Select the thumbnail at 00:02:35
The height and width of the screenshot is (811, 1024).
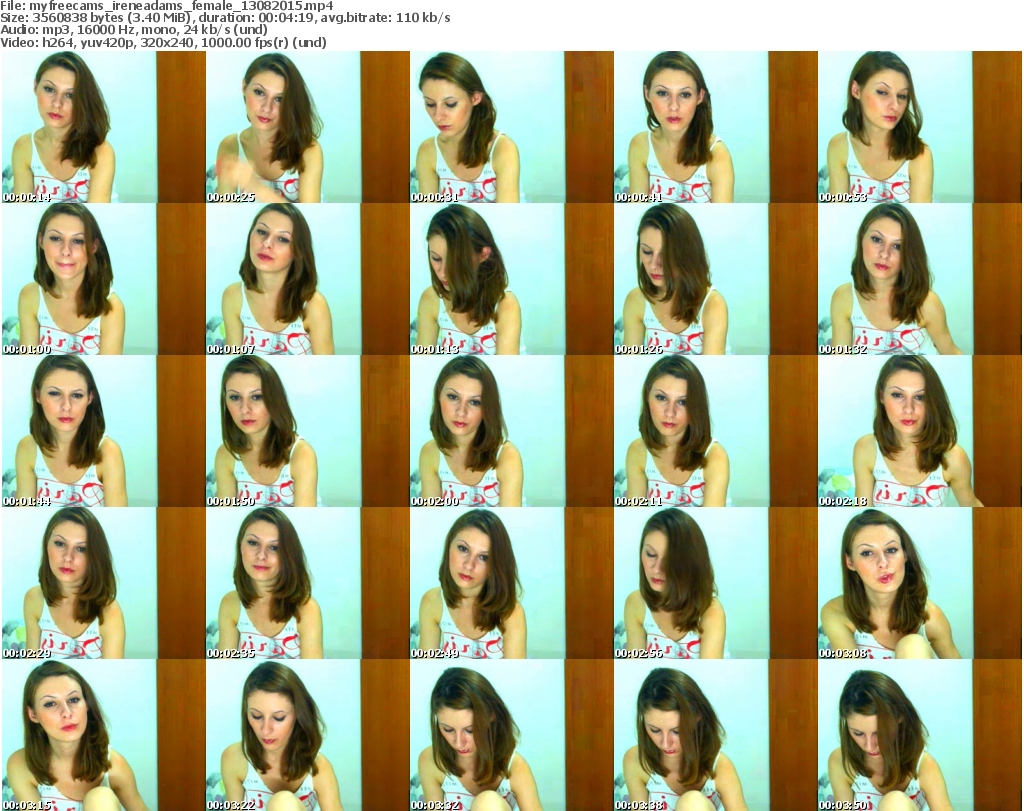click(x=308, y=583)
